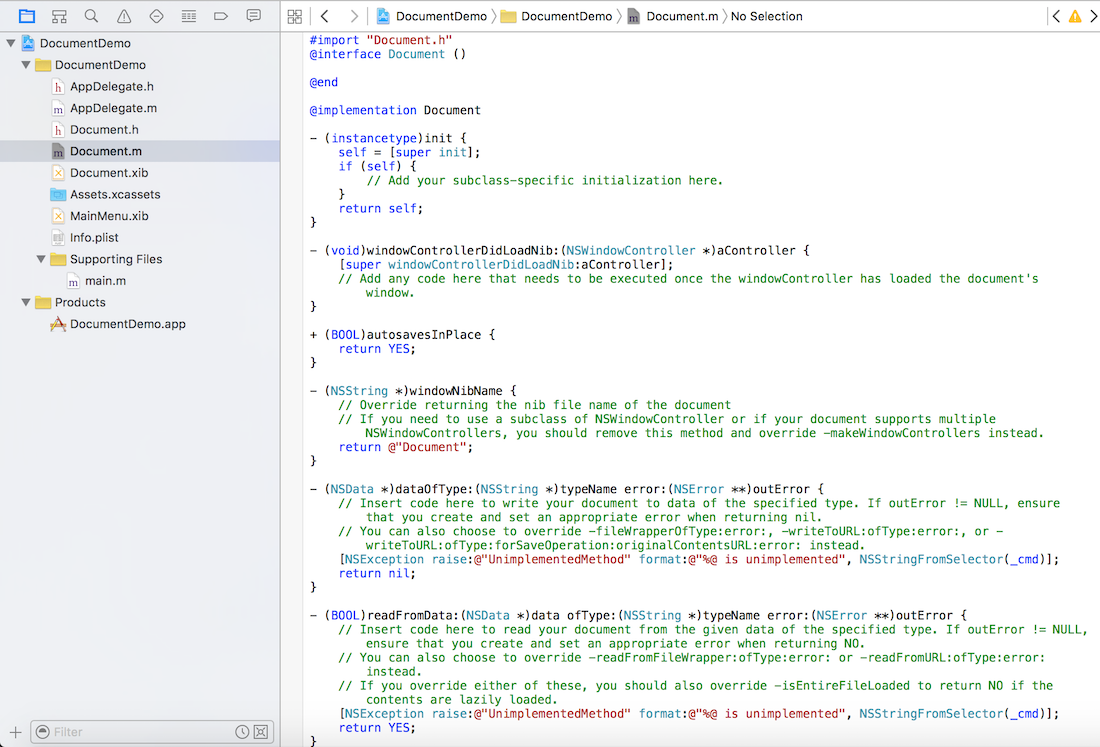Click the back navigation arrow in editor
The image size is (1100, 747).
pos(323,16)
